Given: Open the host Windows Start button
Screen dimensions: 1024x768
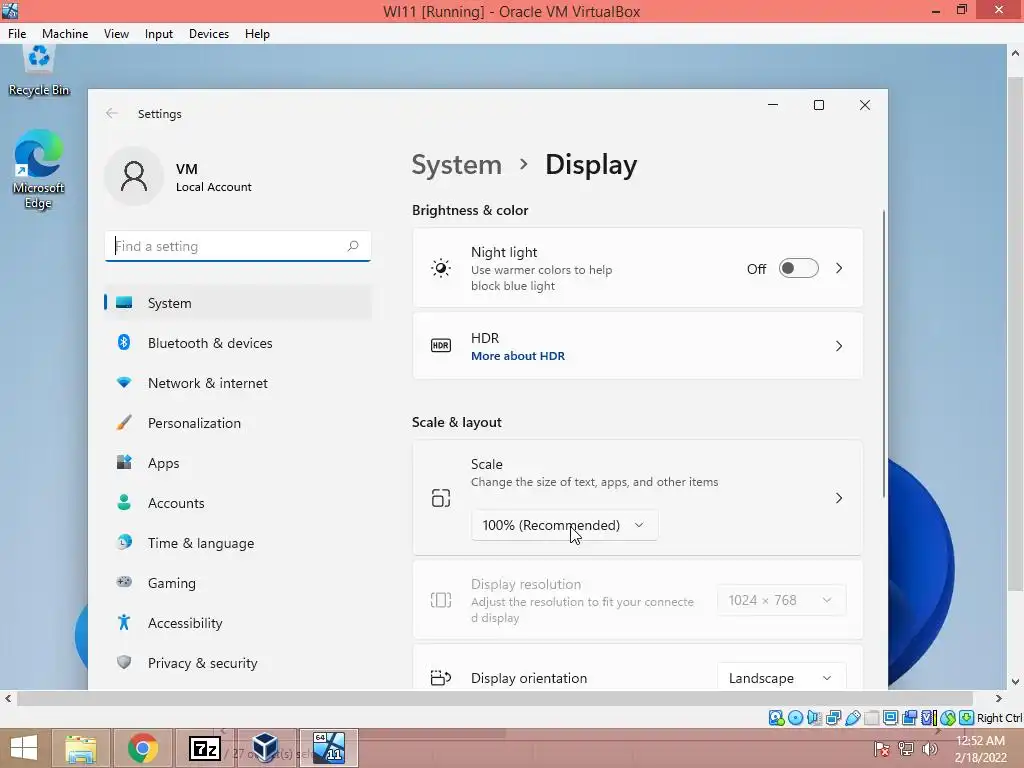Looking at the screenshot, I should 24,748.
